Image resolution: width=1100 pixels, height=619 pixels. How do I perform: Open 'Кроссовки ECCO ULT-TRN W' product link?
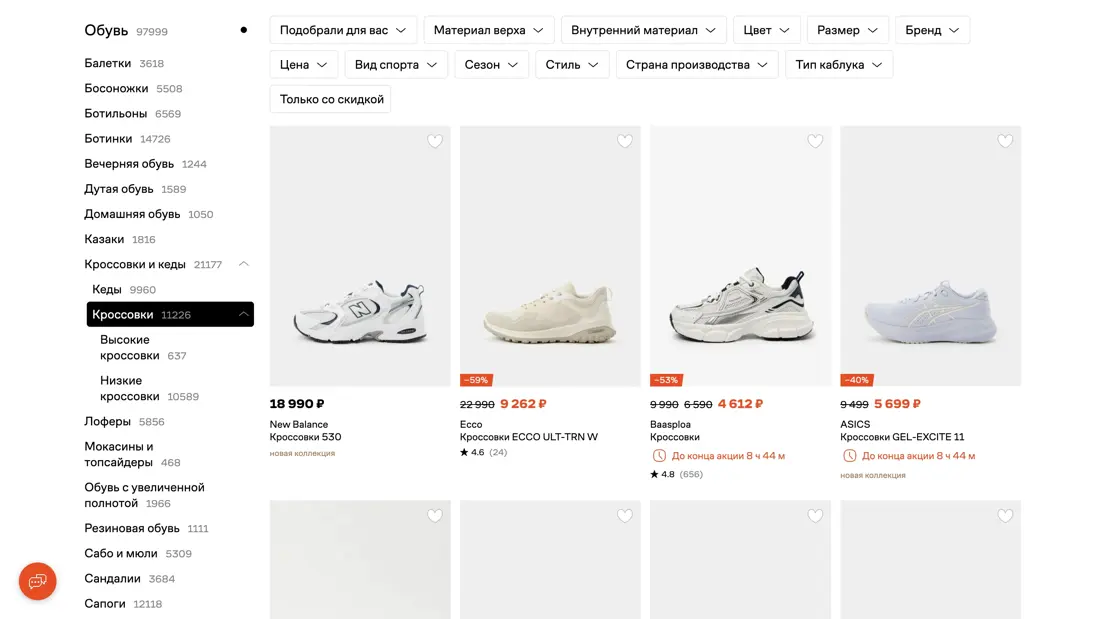(x=528, y=437)
